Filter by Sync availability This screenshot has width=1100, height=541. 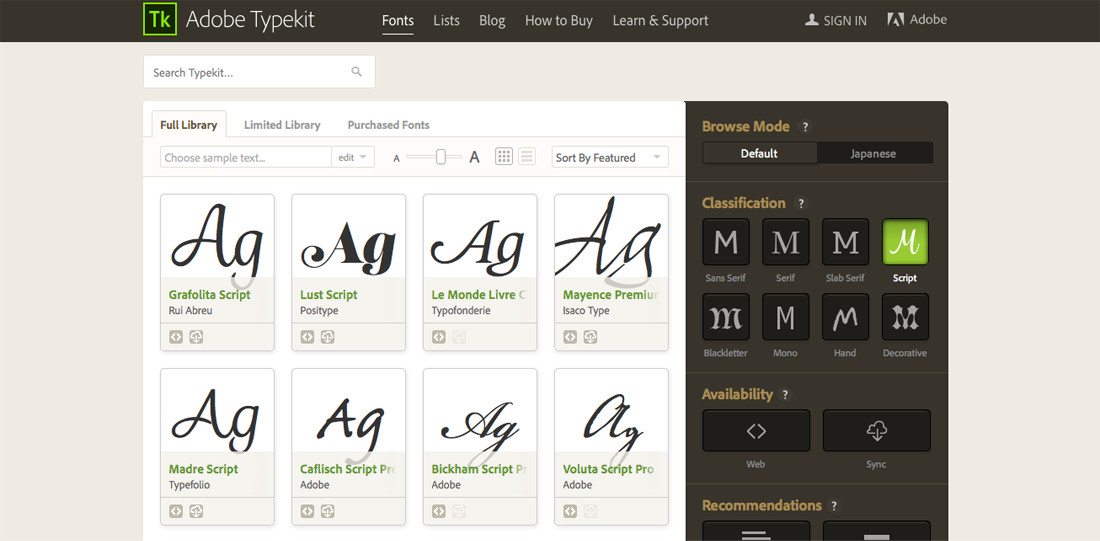point(876,431)
